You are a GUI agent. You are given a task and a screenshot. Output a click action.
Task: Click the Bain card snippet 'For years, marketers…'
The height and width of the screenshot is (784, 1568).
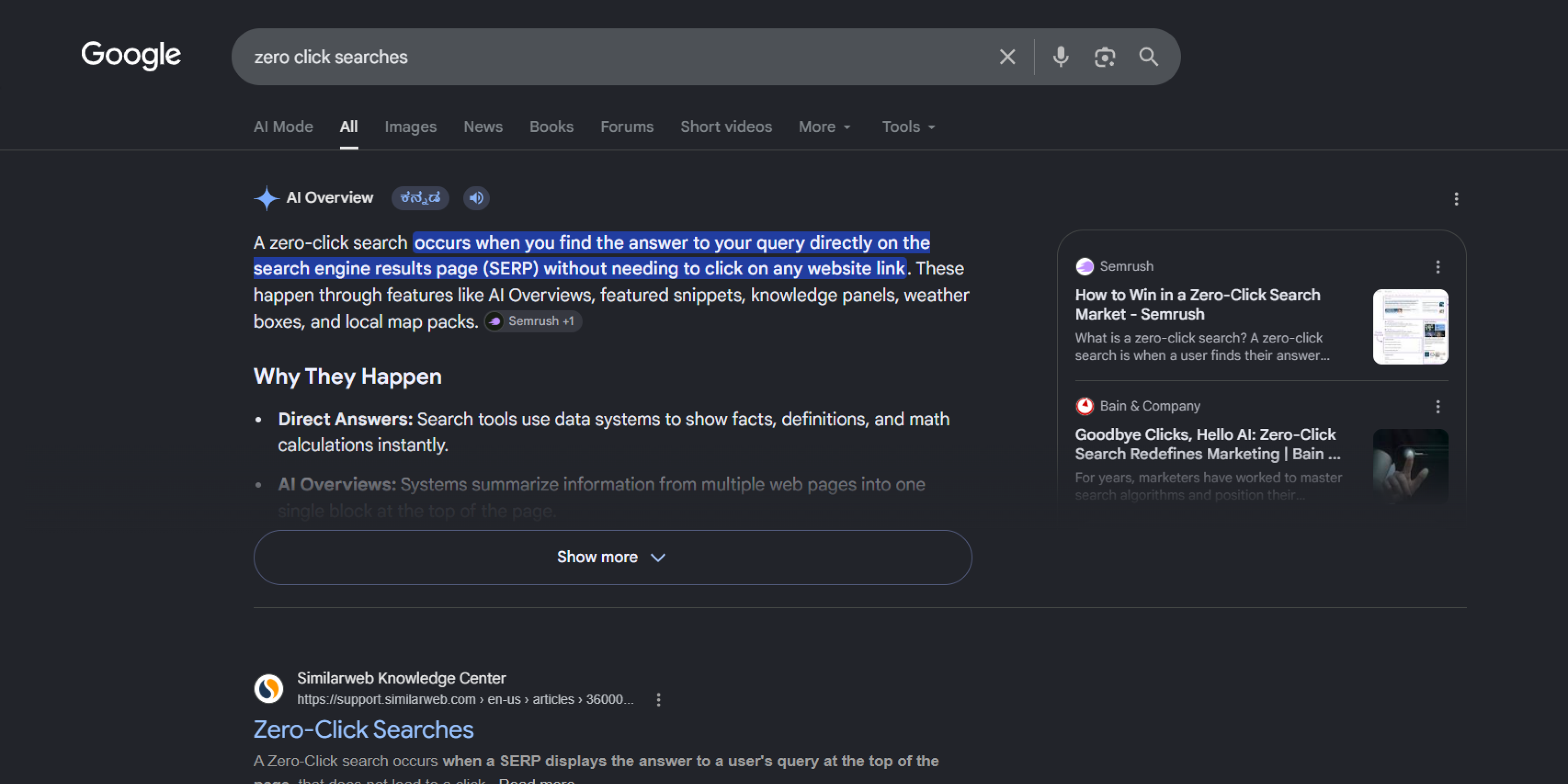[x=1208, y=486]
